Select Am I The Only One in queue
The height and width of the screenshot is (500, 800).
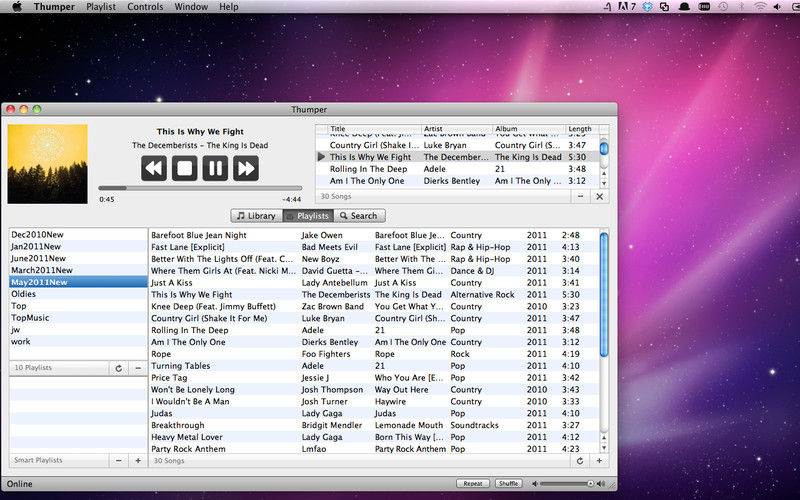[457, 181]
